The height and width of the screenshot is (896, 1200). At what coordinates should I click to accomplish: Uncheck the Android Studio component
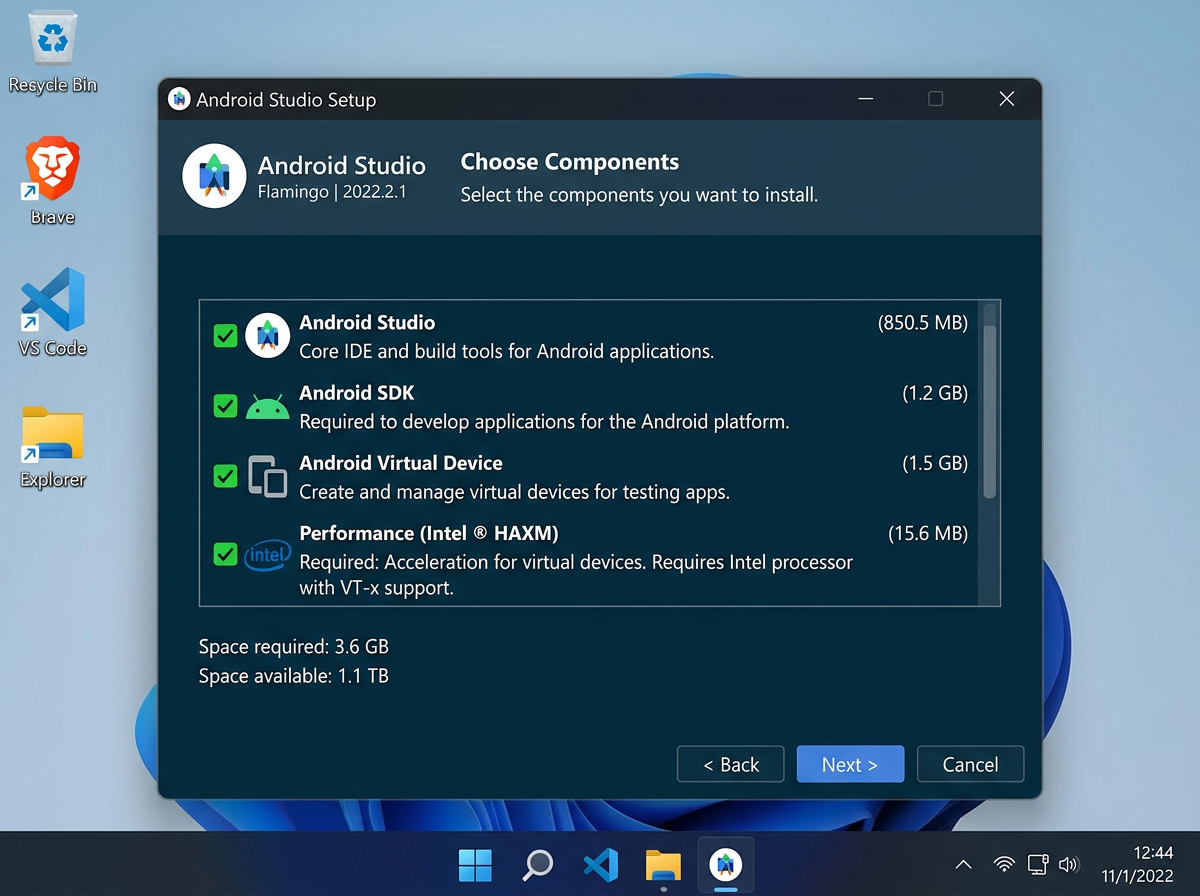coord(225,335)
